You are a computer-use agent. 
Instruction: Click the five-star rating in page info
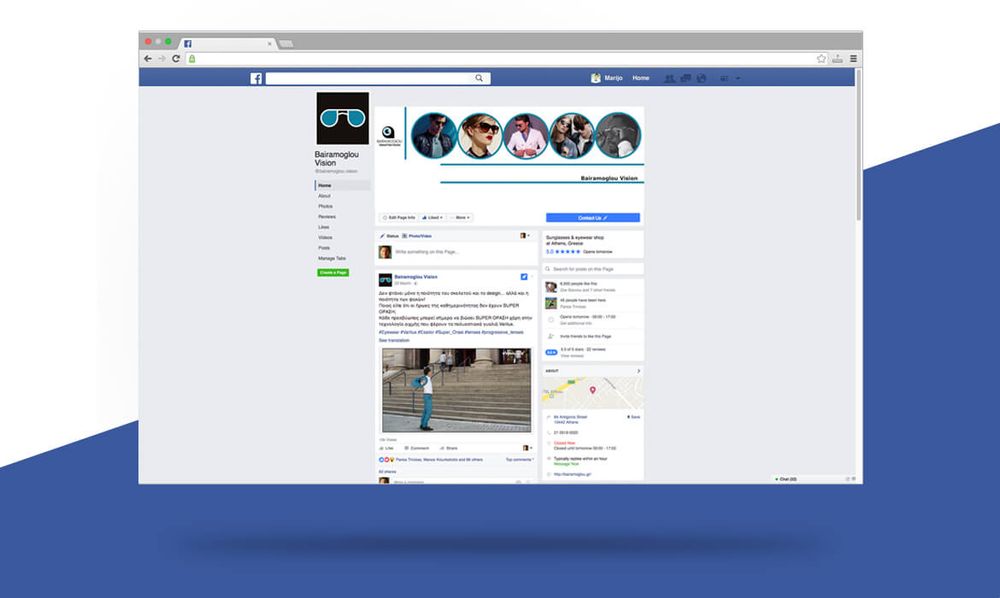(x=567, y=252)
